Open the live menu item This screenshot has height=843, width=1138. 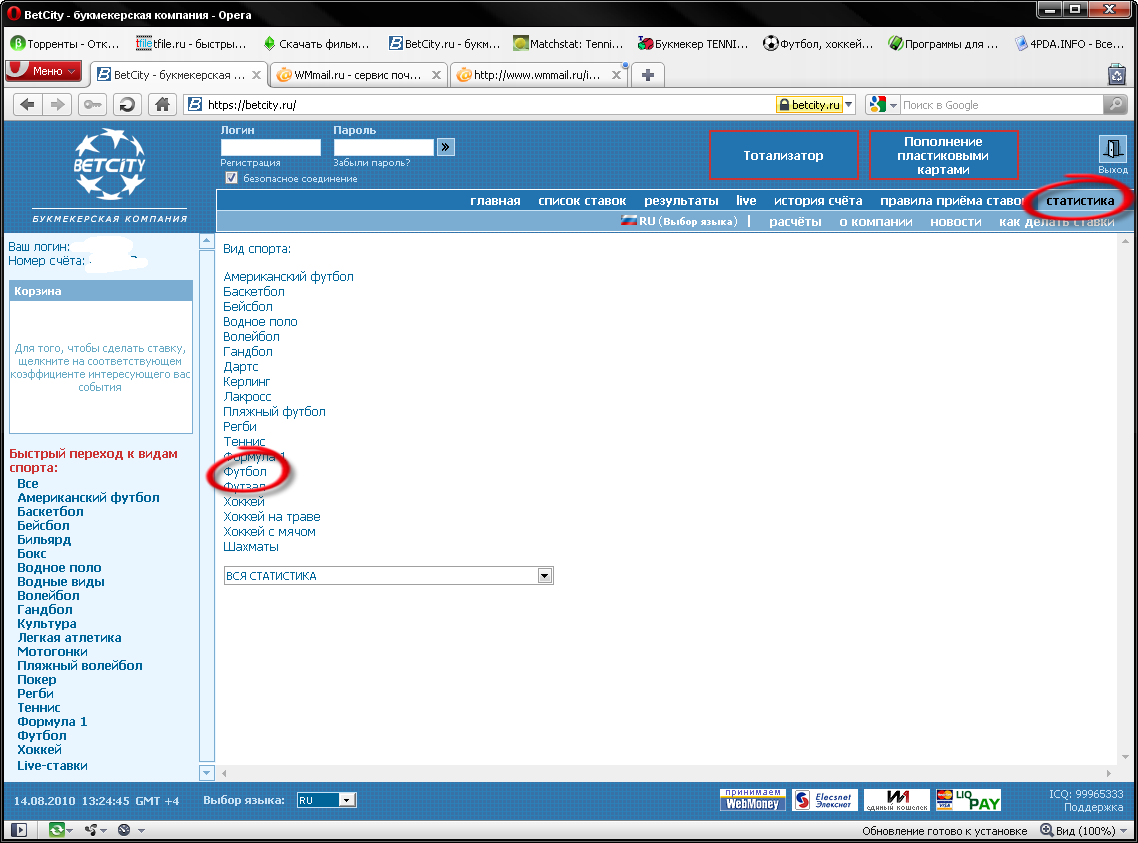click(746, 201)
